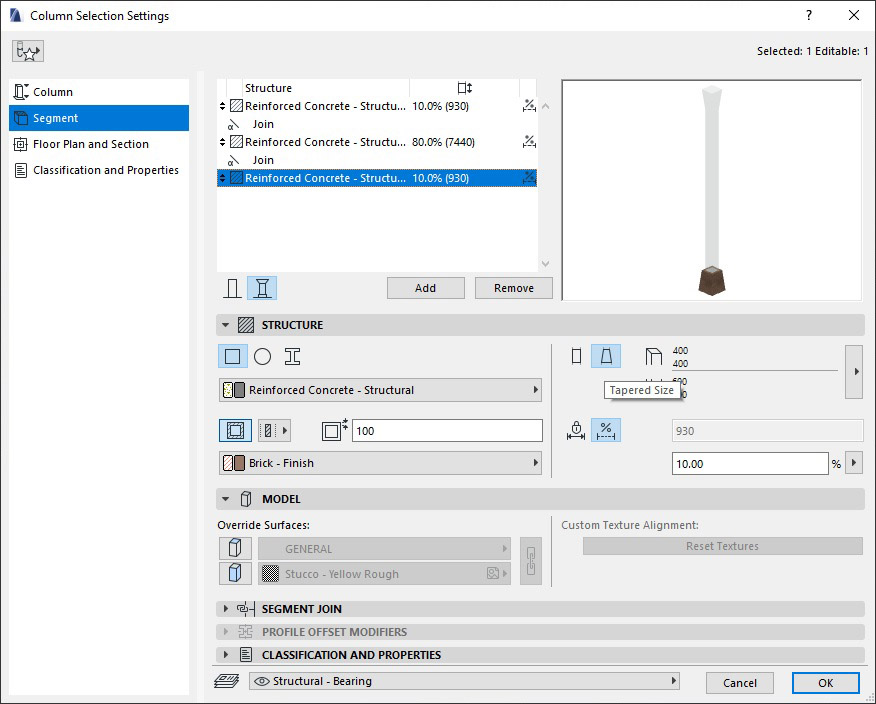Collapse the MODEL panel

click(x=226, y=499)
